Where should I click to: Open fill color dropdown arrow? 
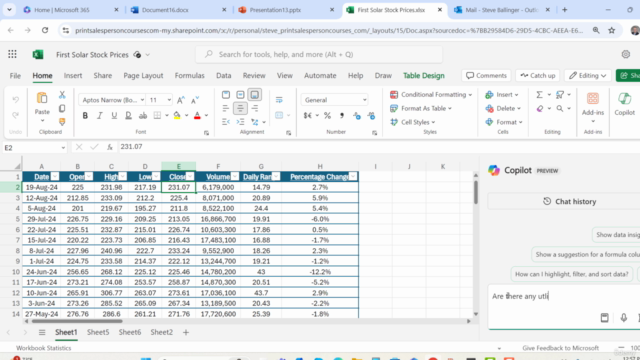coord(187,116)
